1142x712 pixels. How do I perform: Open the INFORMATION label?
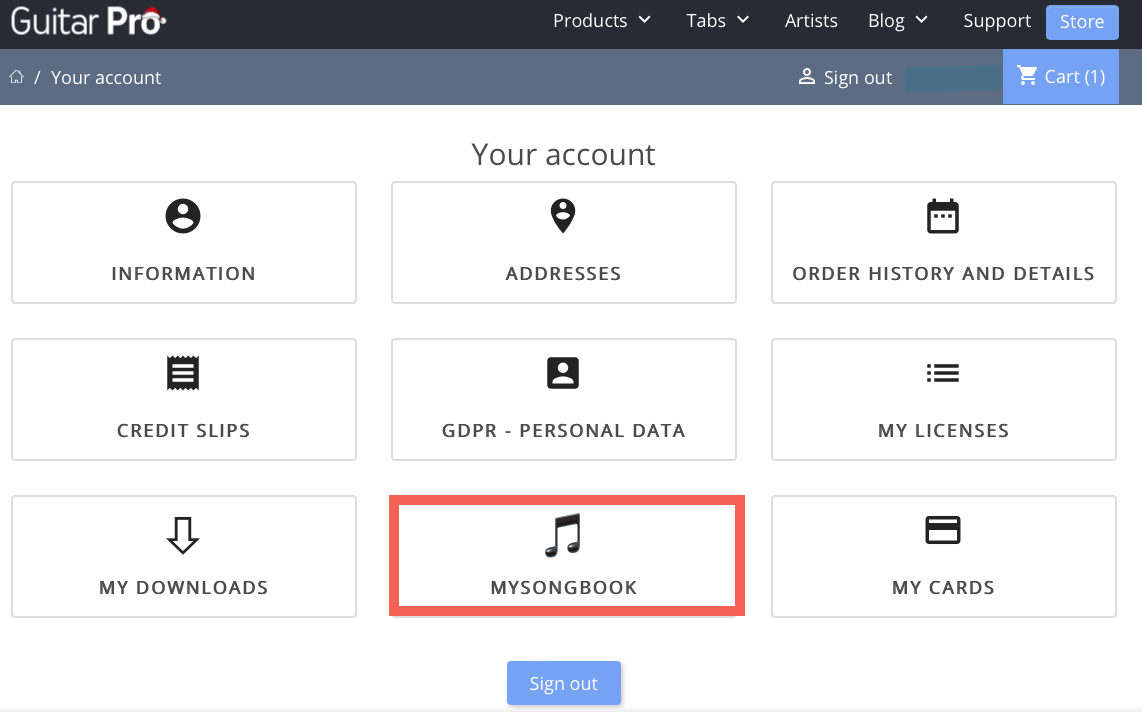[x=184, y=274]
